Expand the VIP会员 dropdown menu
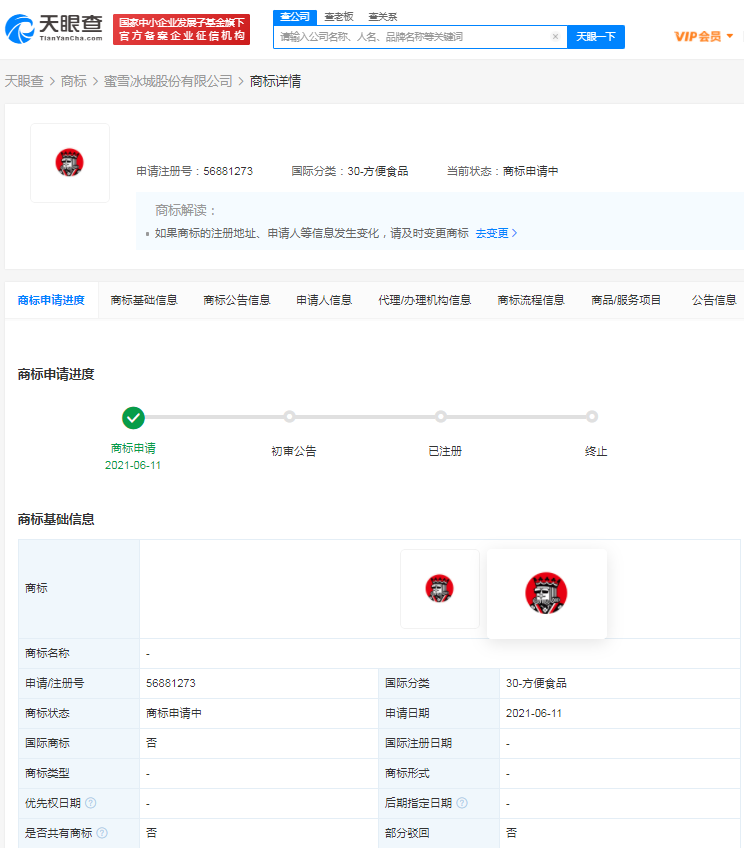 pyautogui.click(x=704, y=37)
